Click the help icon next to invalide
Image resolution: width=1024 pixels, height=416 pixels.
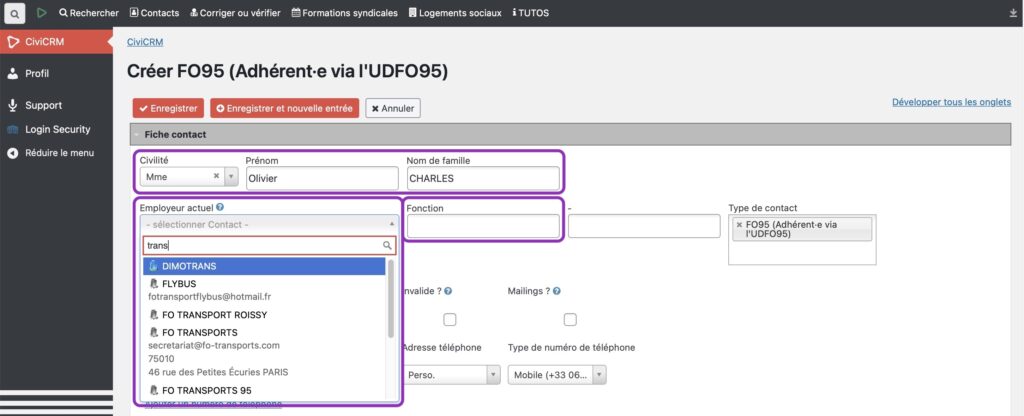point(449,291)
